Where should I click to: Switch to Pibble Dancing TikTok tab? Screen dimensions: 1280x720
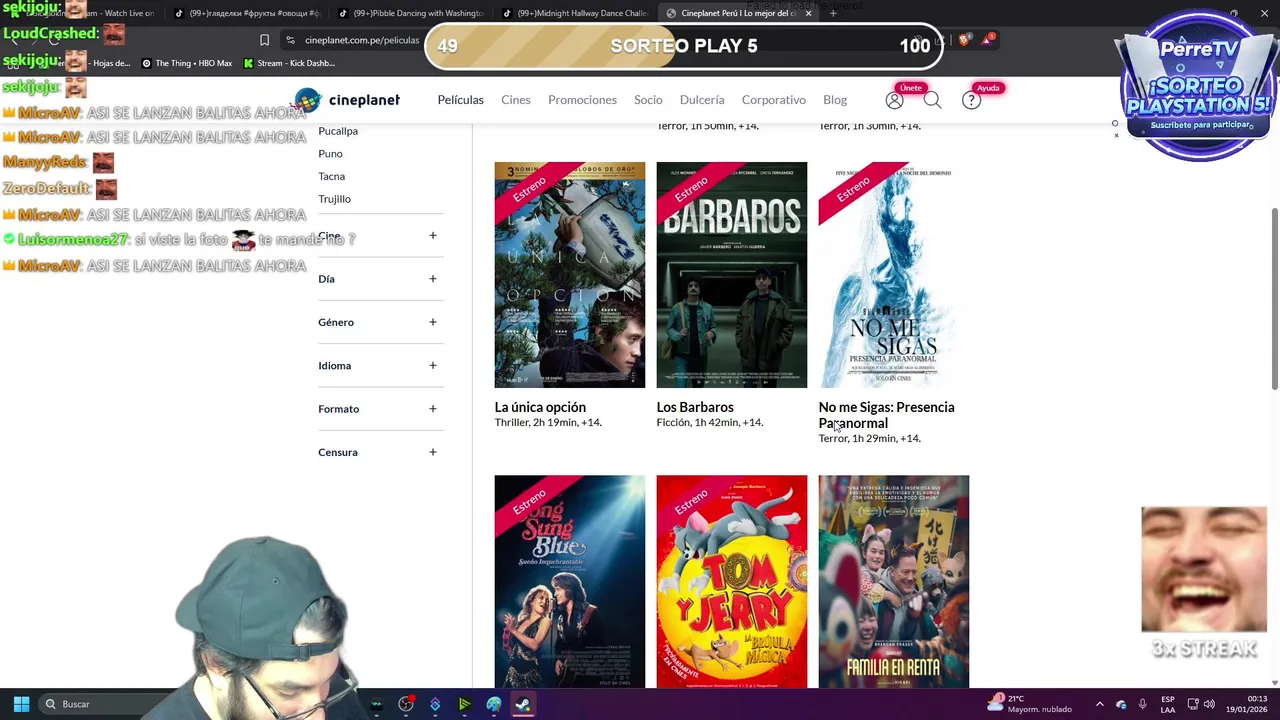(x=410, y=13)
